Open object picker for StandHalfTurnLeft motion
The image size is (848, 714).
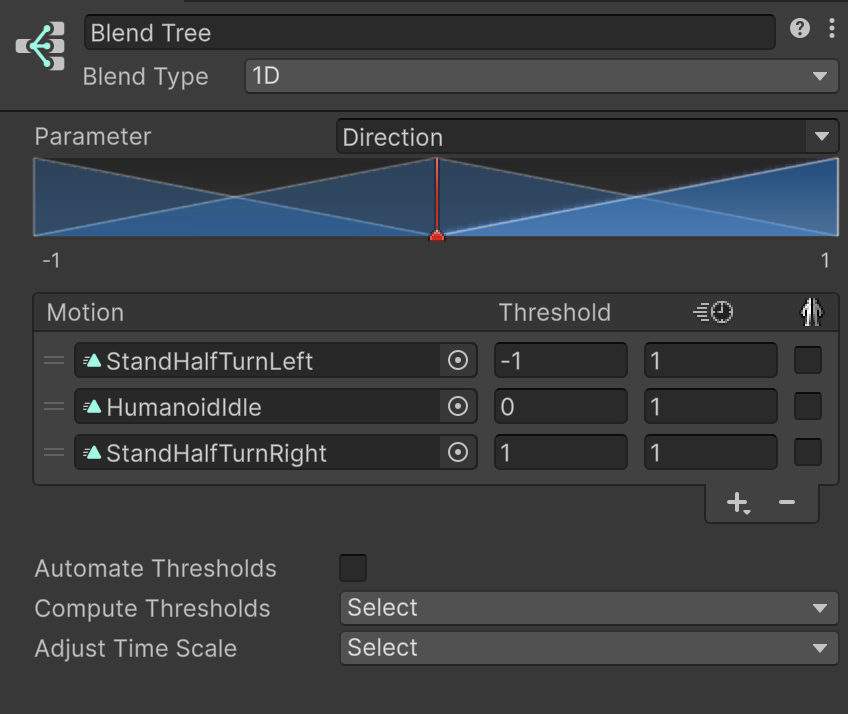click(x=458, y=360)
